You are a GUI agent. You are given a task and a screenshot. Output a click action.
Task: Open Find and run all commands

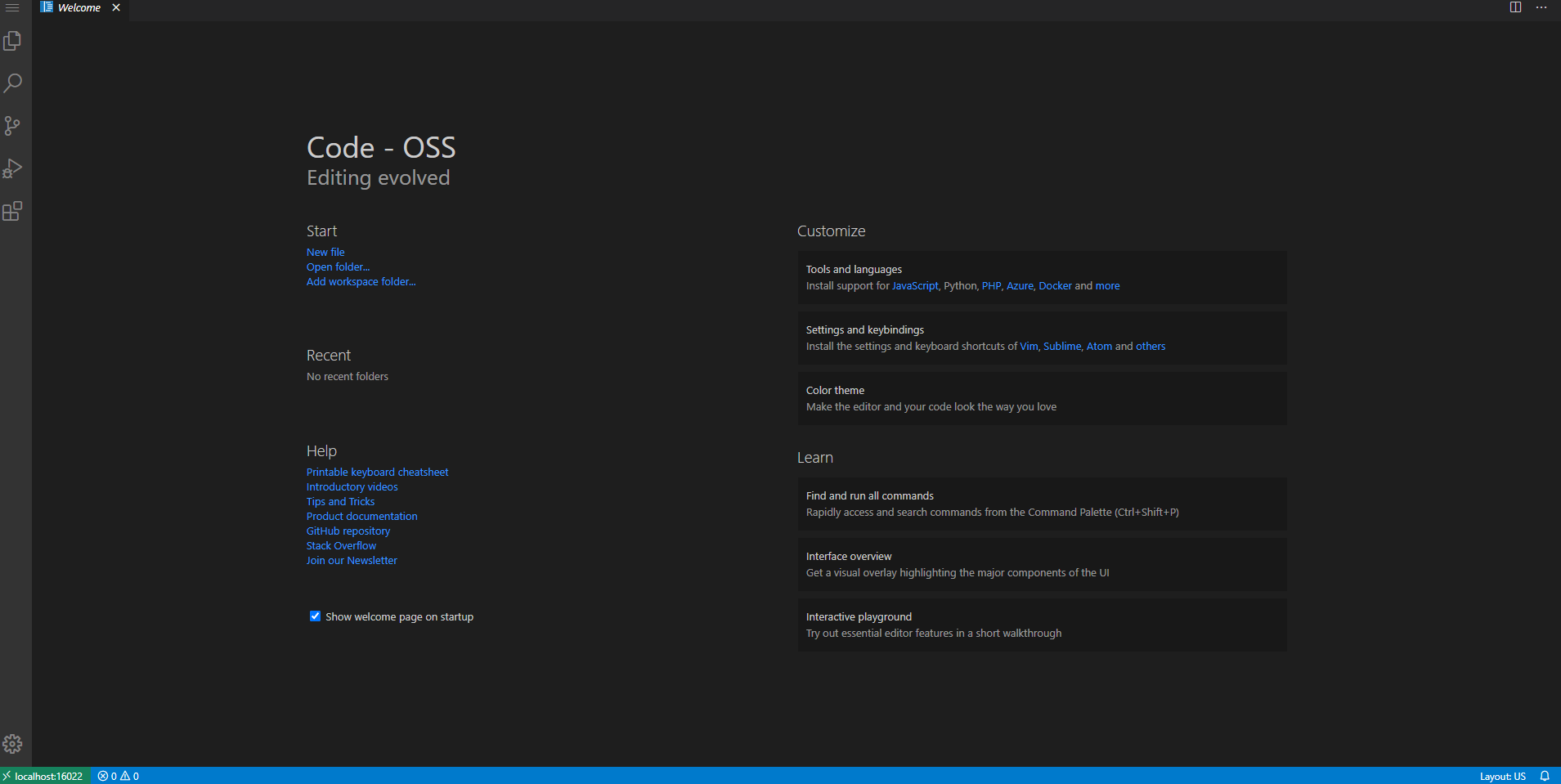pos(1042,504)
